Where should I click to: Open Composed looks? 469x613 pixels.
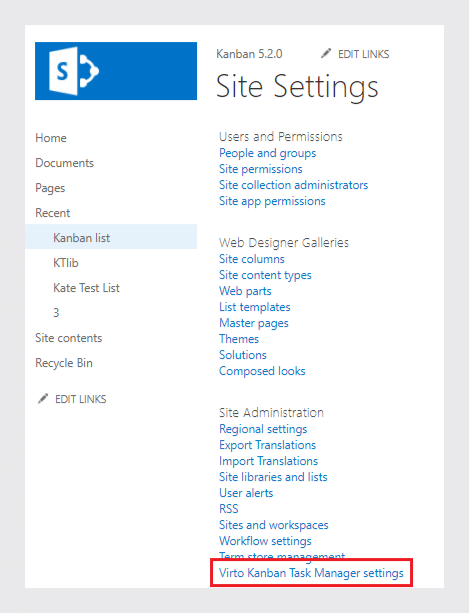point(262,371)
